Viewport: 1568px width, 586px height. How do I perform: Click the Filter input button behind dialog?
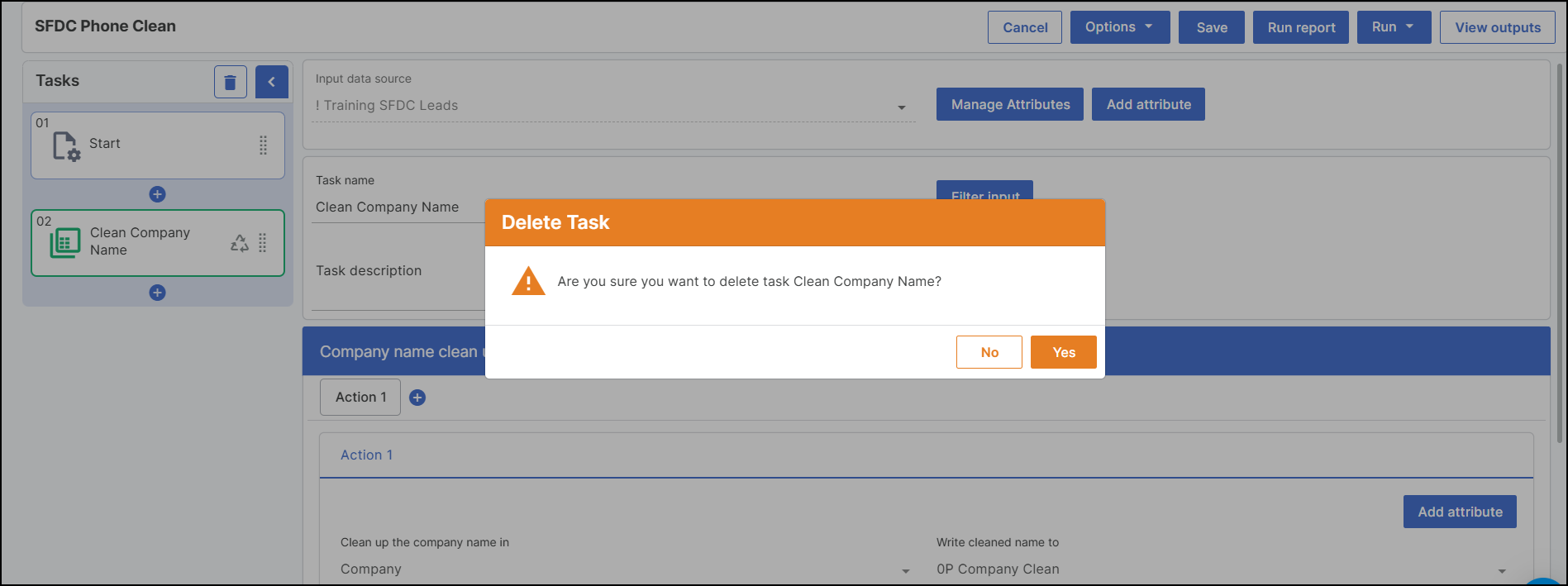coord(984,190)
